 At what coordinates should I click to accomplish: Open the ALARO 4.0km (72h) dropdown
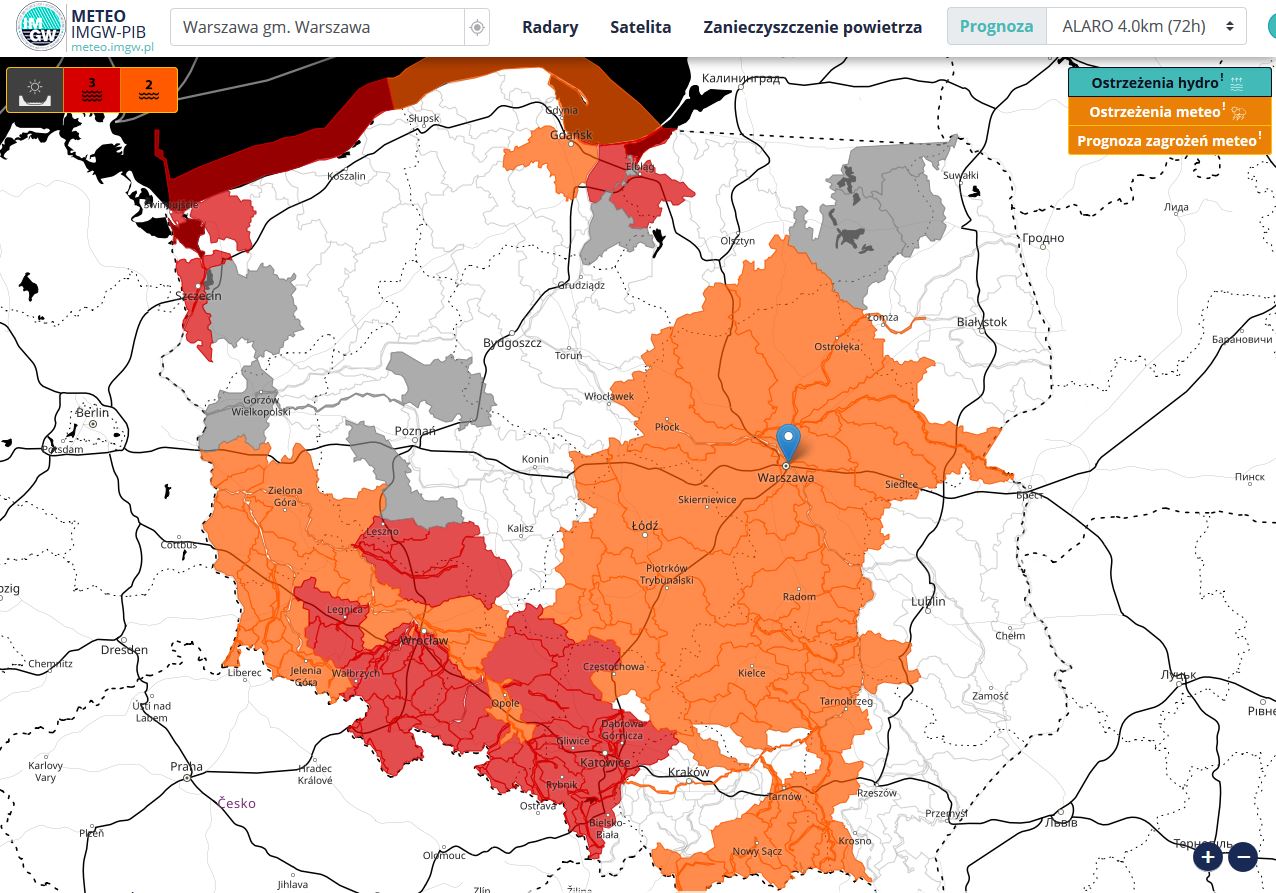pyautogui.click(x=1147, y=27)
